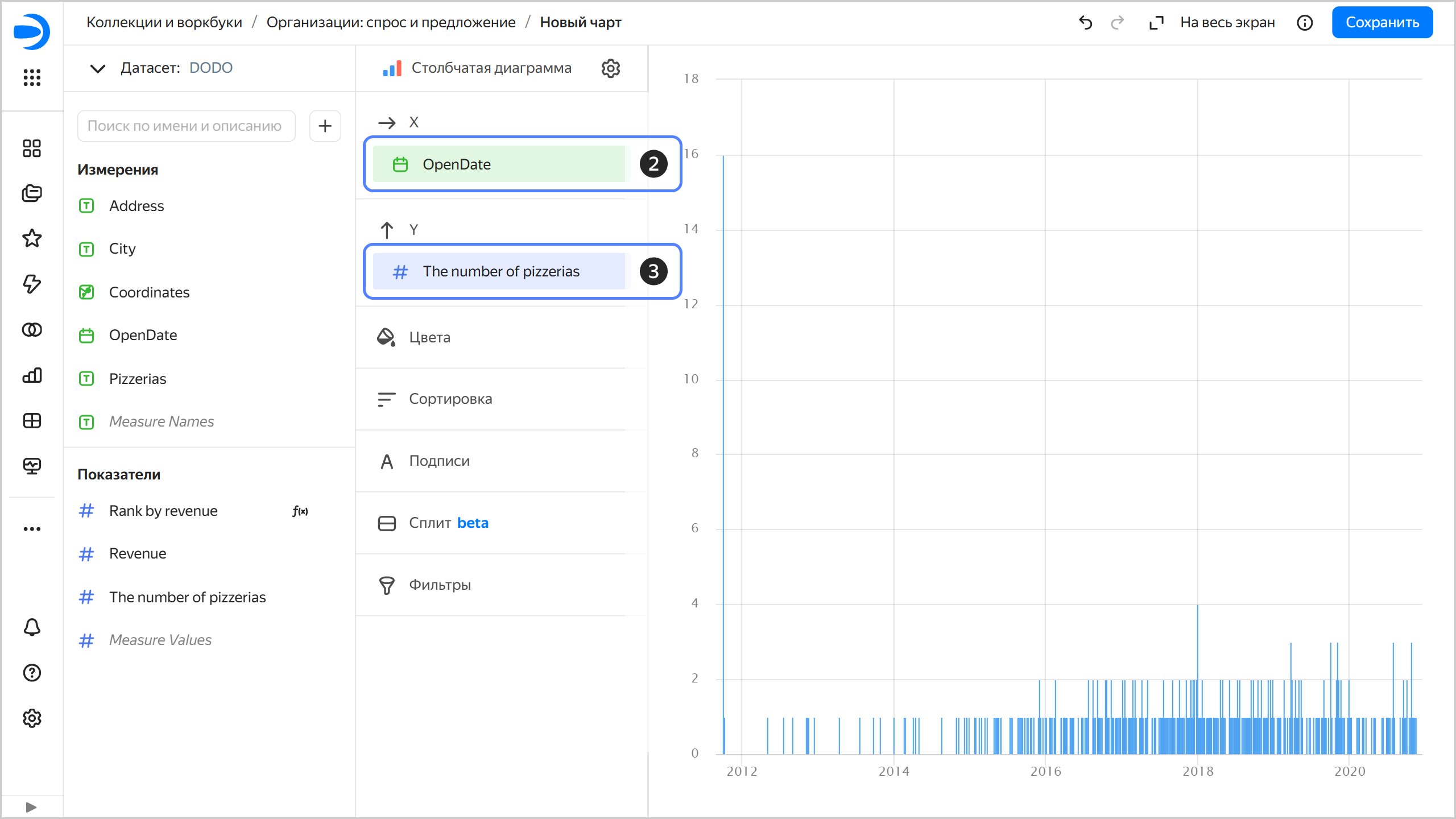Open the info circle icon
Viewport: 1456px width, 819px height.
tap(1305, 23)
